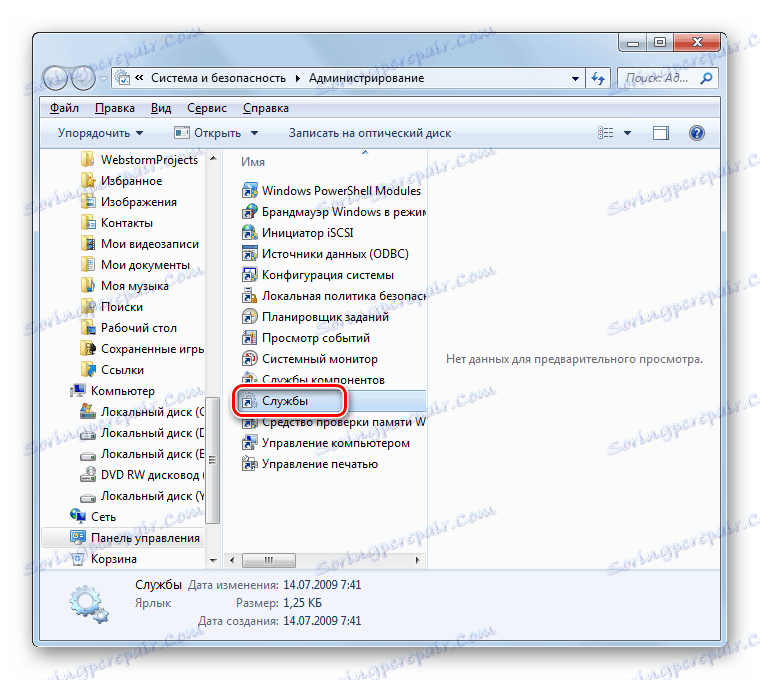The image size is (760, 680).
Task: Click the refresh button beside address bar
Action: click(x=598, y=78)
